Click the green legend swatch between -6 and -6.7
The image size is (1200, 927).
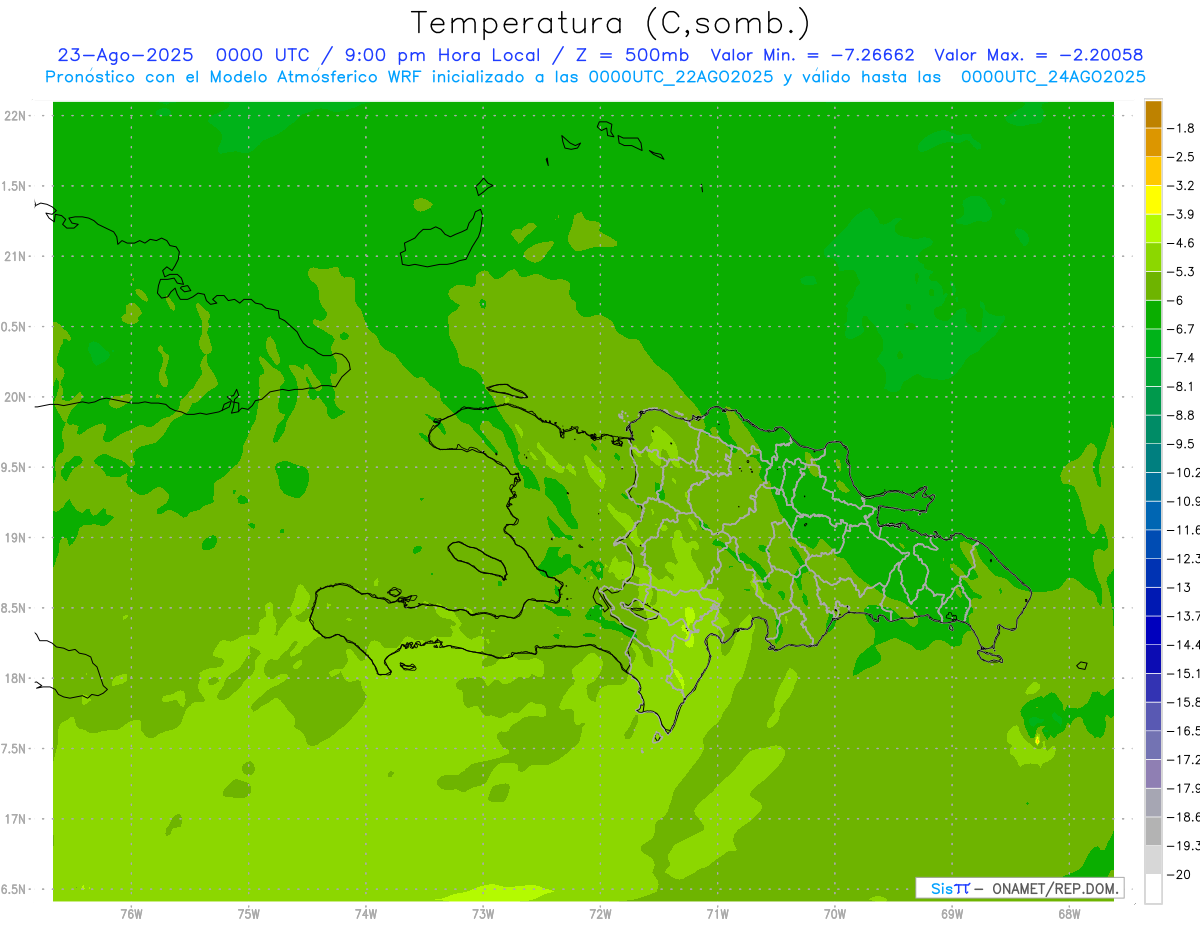click(1153, 315)
